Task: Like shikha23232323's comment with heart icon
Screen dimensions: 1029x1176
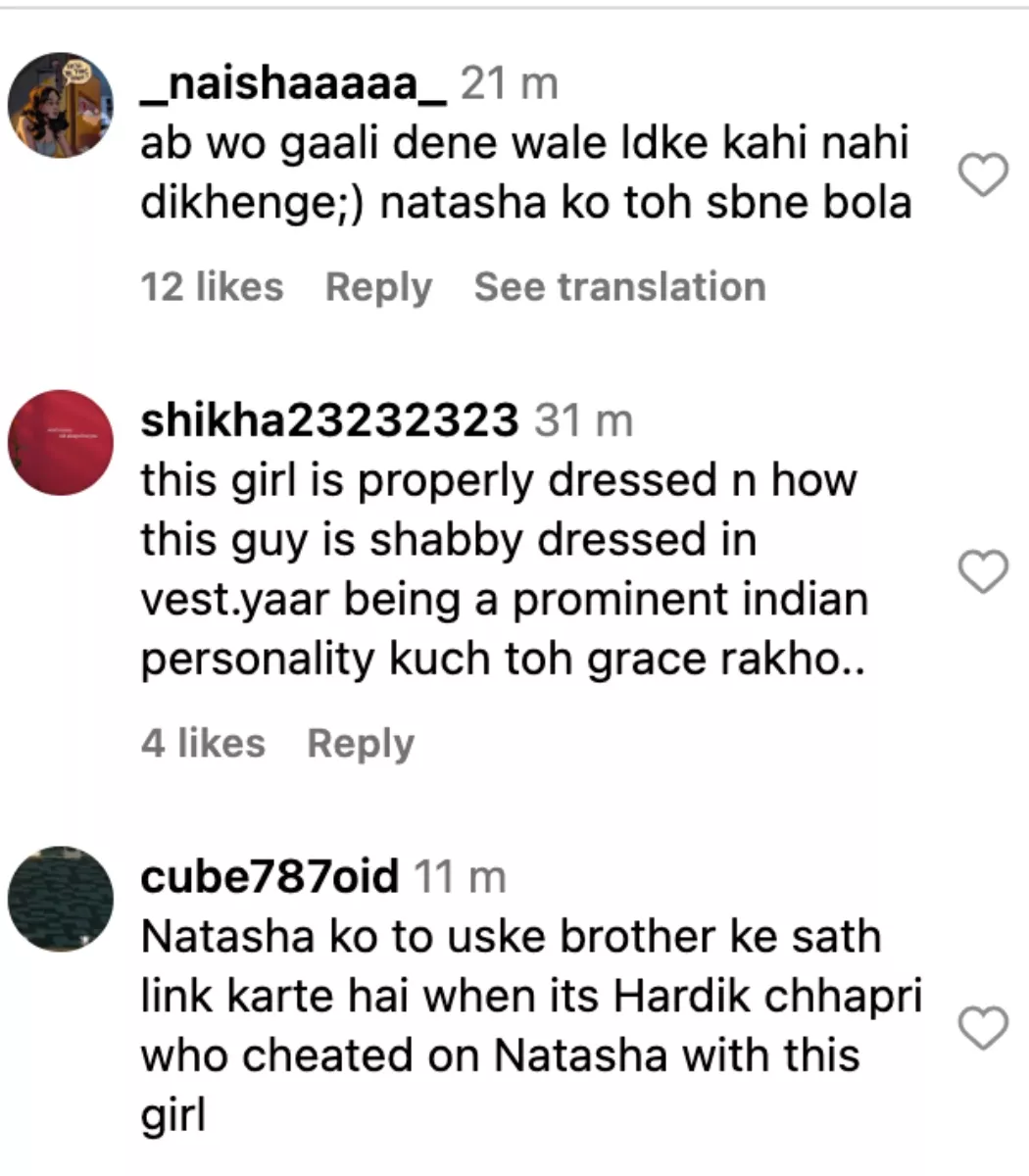Action: (x=981, y=572)
